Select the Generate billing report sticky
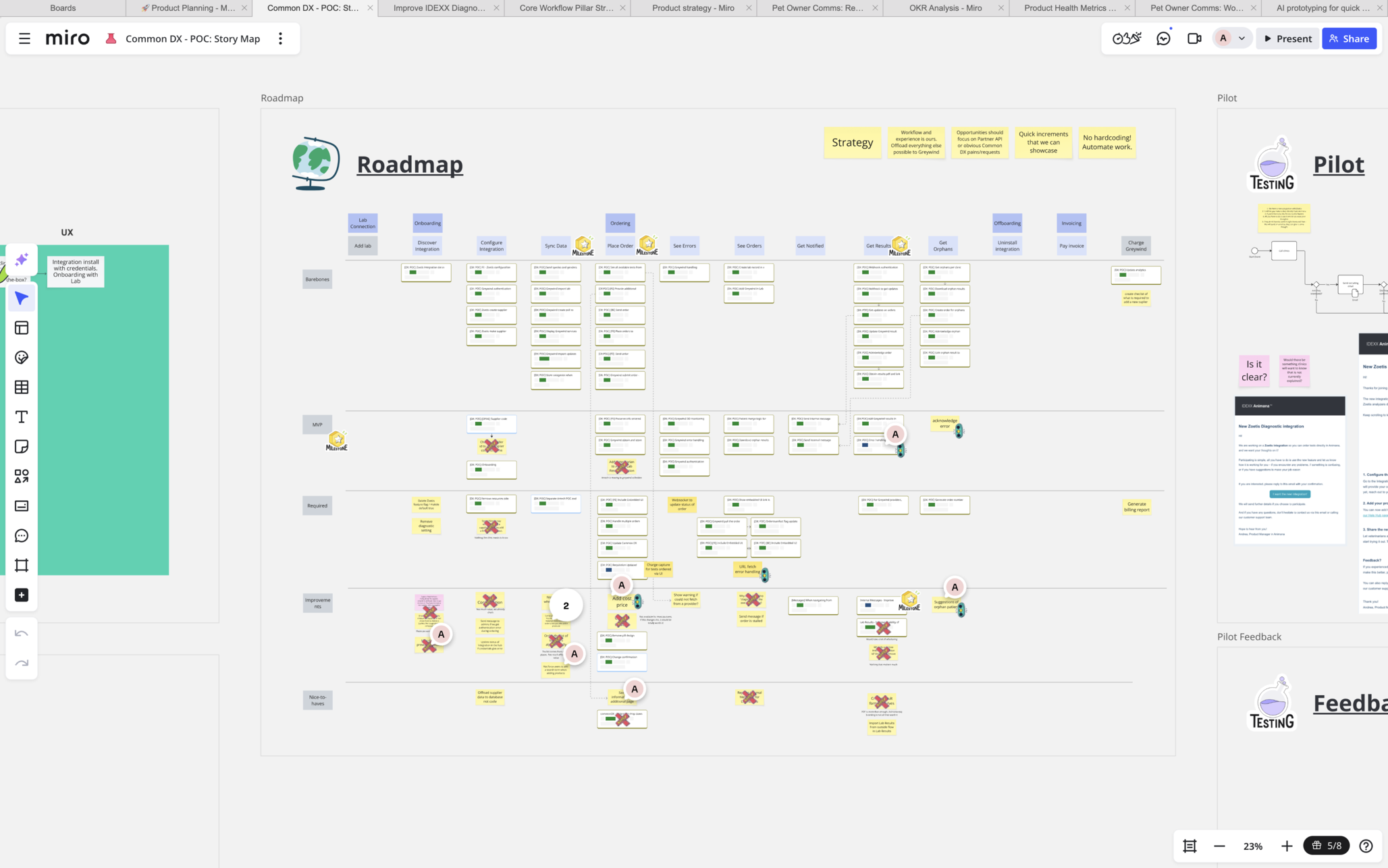1388x868 pixels. point(1136,507)
